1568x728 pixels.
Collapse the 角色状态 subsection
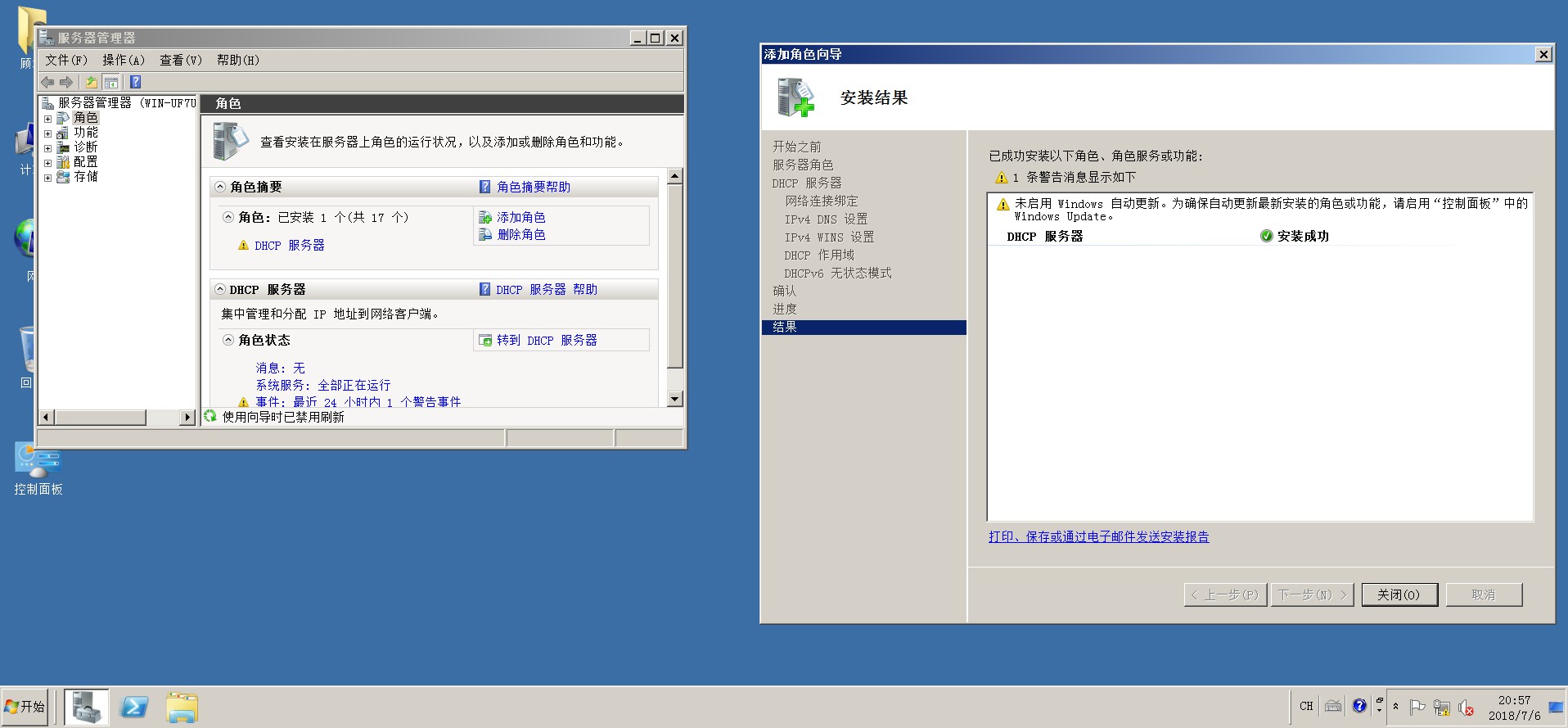[228, 340]
